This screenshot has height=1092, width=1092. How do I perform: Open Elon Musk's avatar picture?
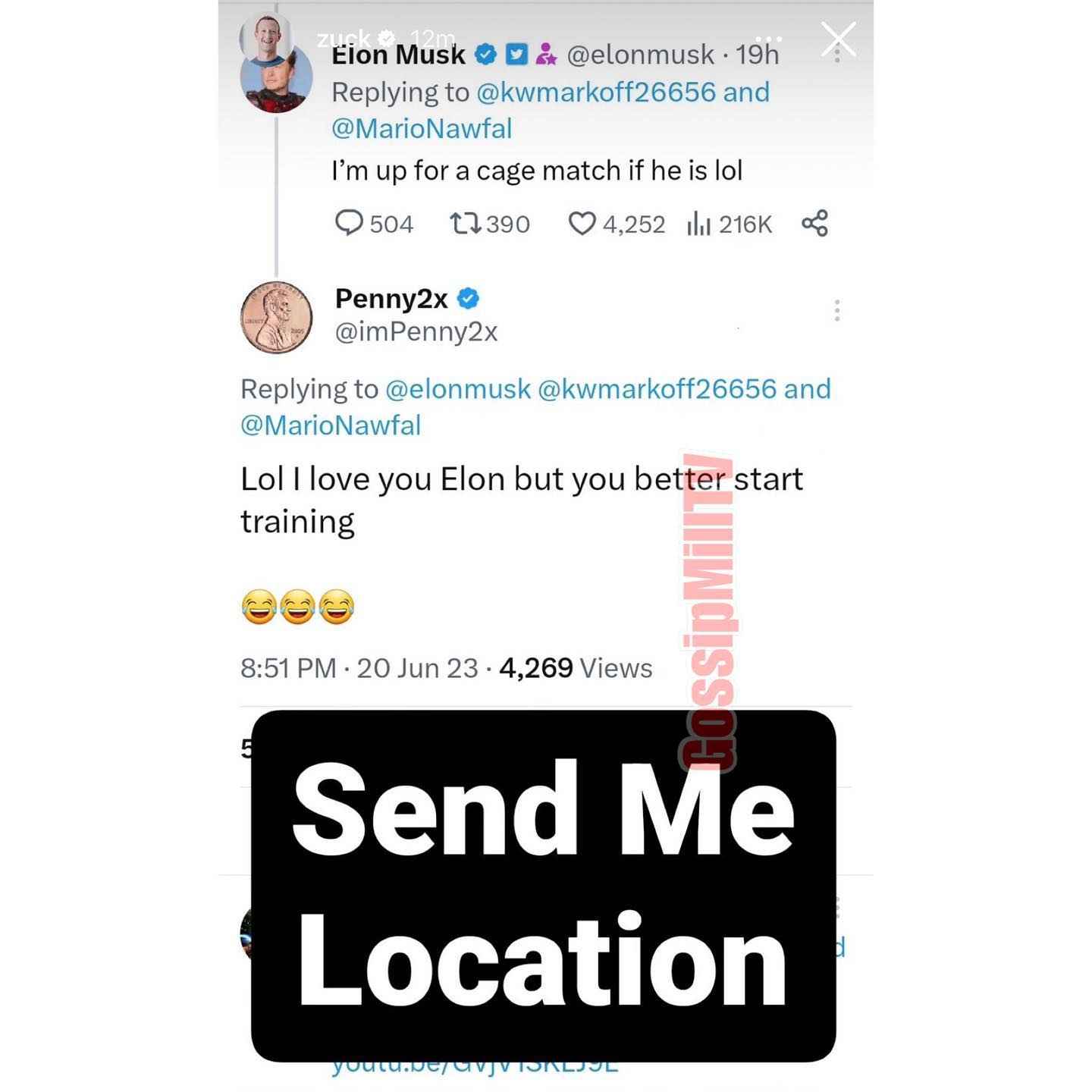[x=276, y=80]
